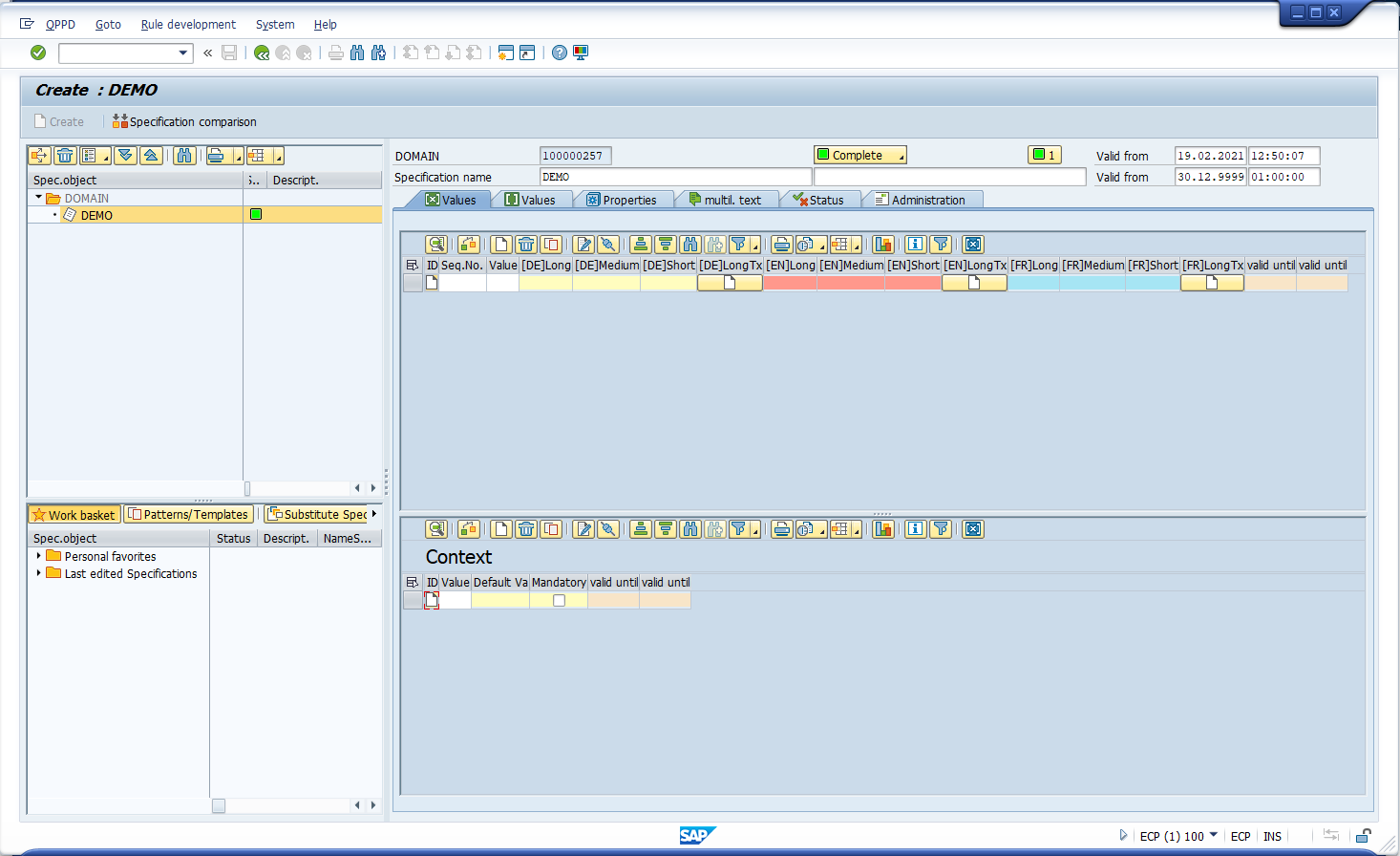
Task: Select the Patterns/Templates tab button
Action: click(188, 514)
